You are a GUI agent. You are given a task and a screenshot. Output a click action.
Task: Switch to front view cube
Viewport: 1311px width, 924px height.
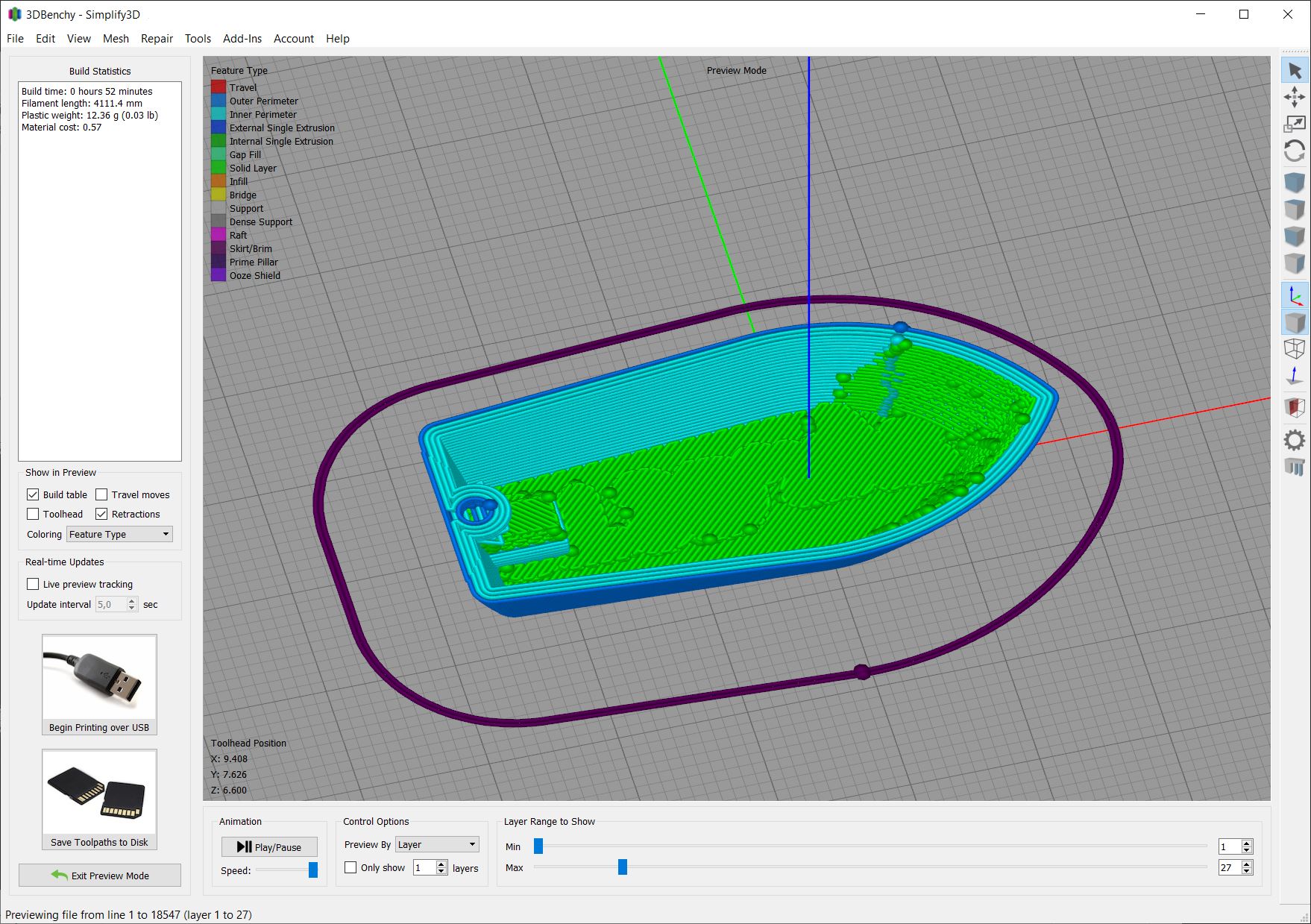coord(1295,236)
